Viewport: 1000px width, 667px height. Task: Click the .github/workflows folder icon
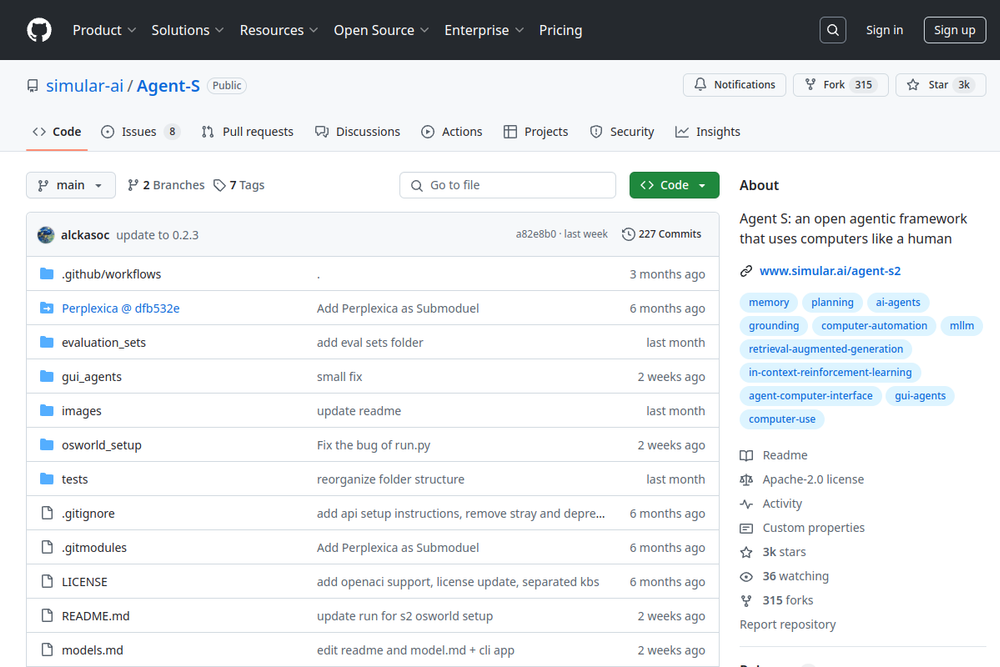(47, 274)
